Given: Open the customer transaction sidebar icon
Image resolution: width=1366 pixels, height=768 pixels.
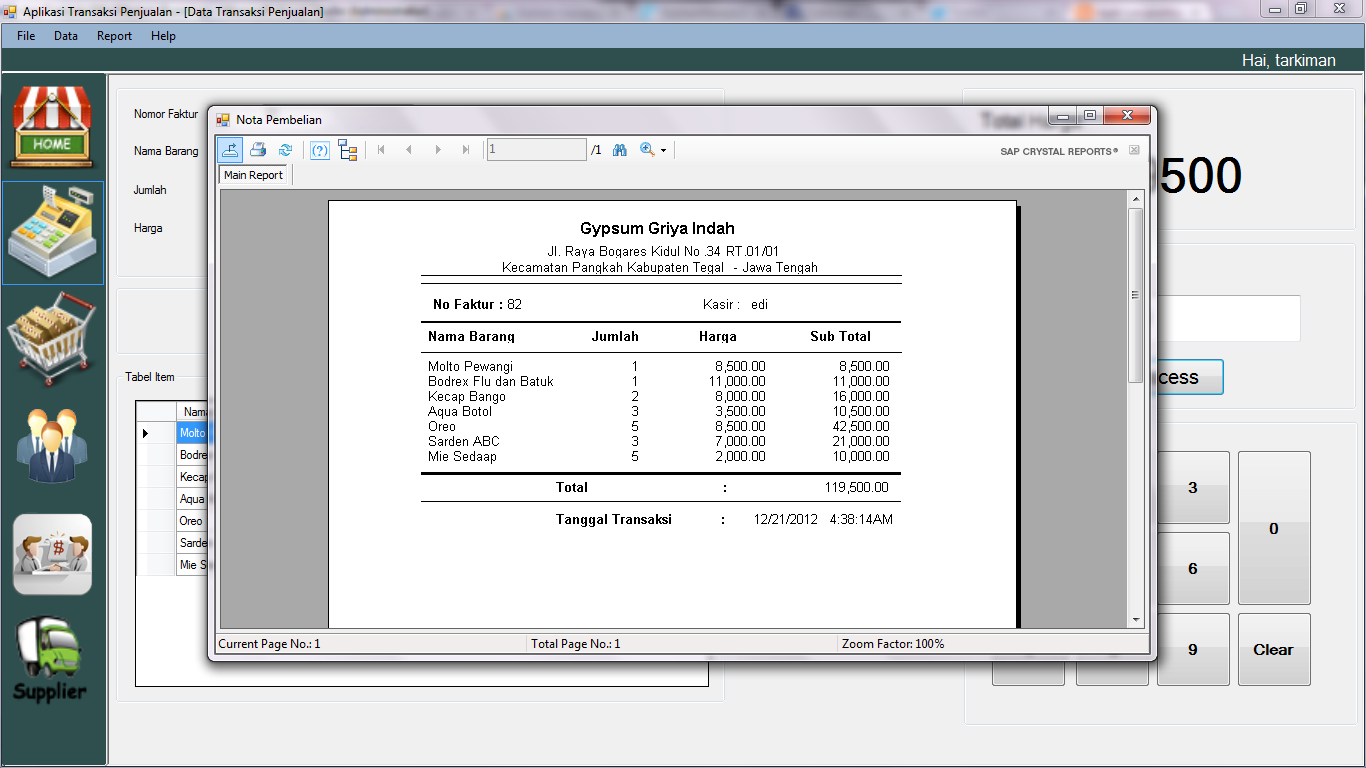Looking at the screenshot, I should (52, 555).
